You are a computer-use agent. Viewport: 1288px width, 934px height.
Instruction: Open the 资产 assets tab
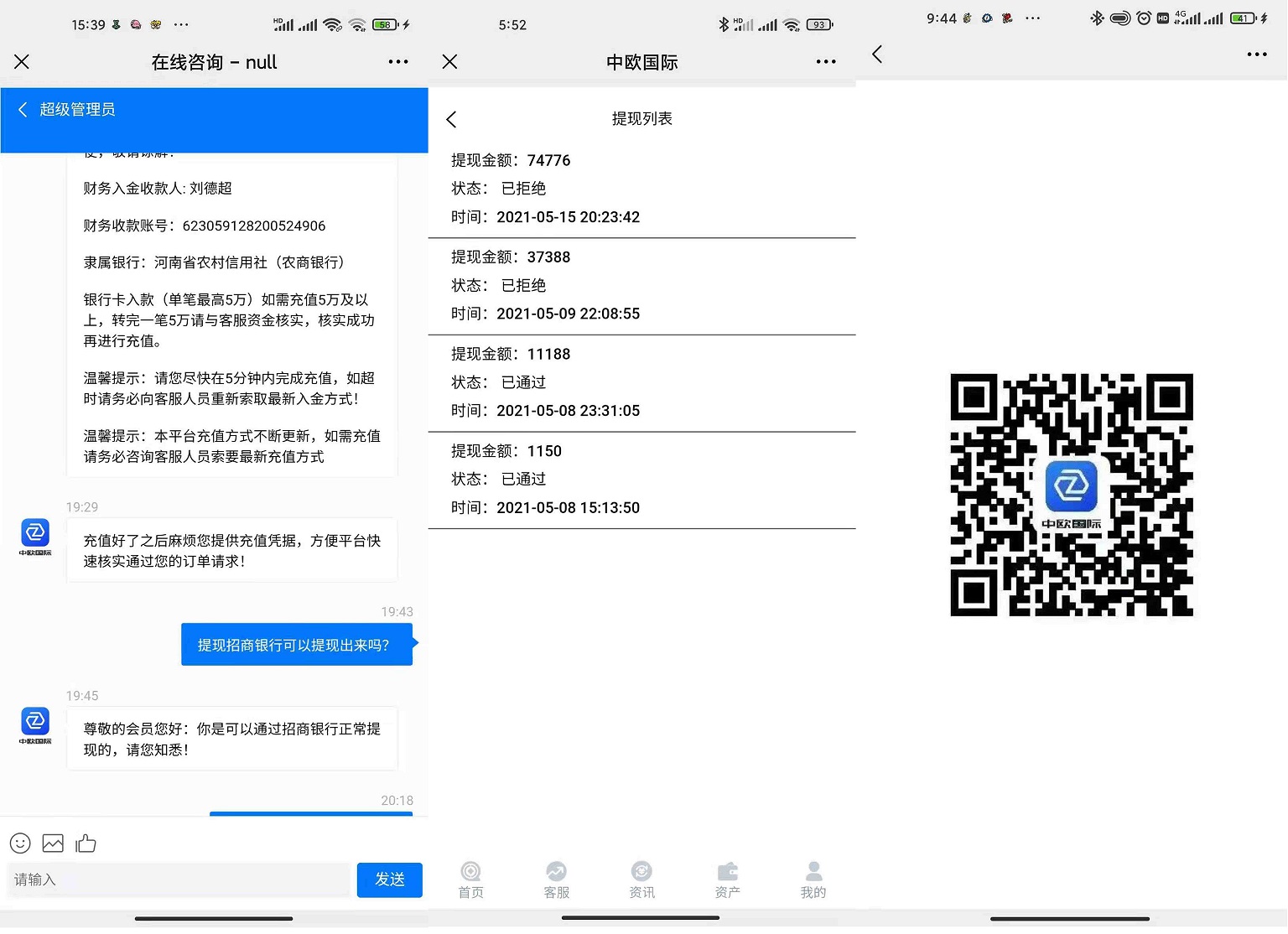(728, 880)
